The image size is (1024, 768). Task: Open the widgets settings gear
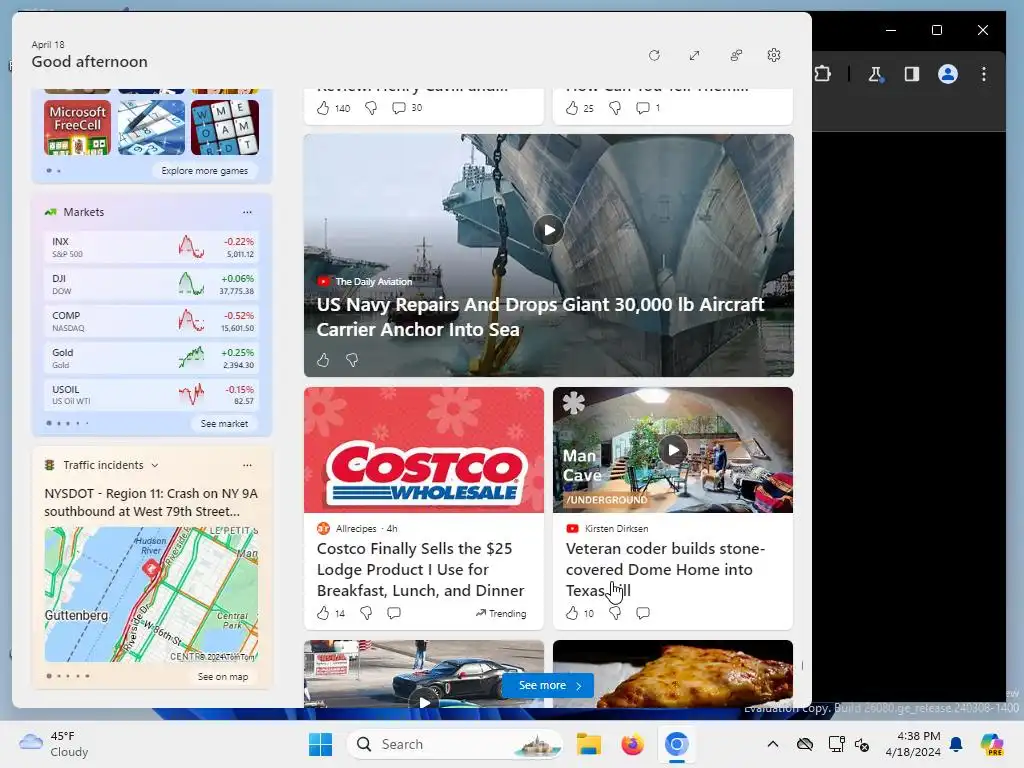point(774,56)
